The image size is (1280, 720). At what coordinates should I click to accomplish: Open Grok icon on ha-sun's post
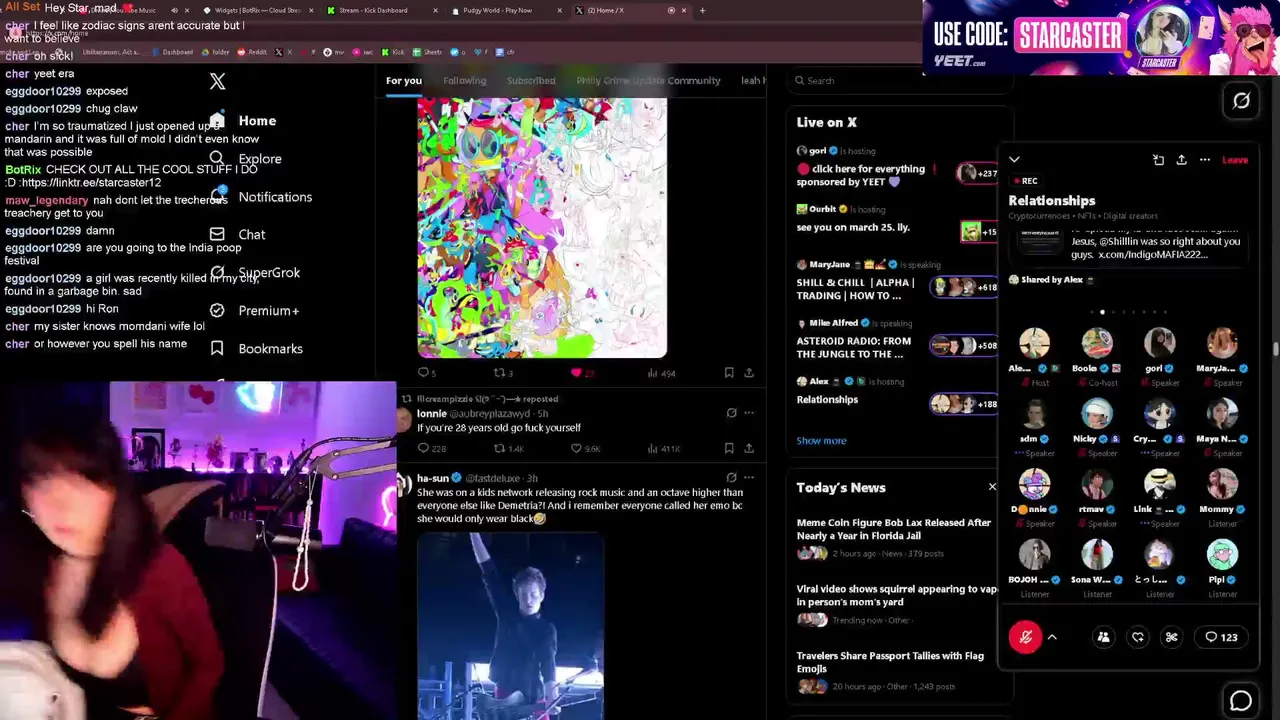pyautogui.click(x=731, y=478)
